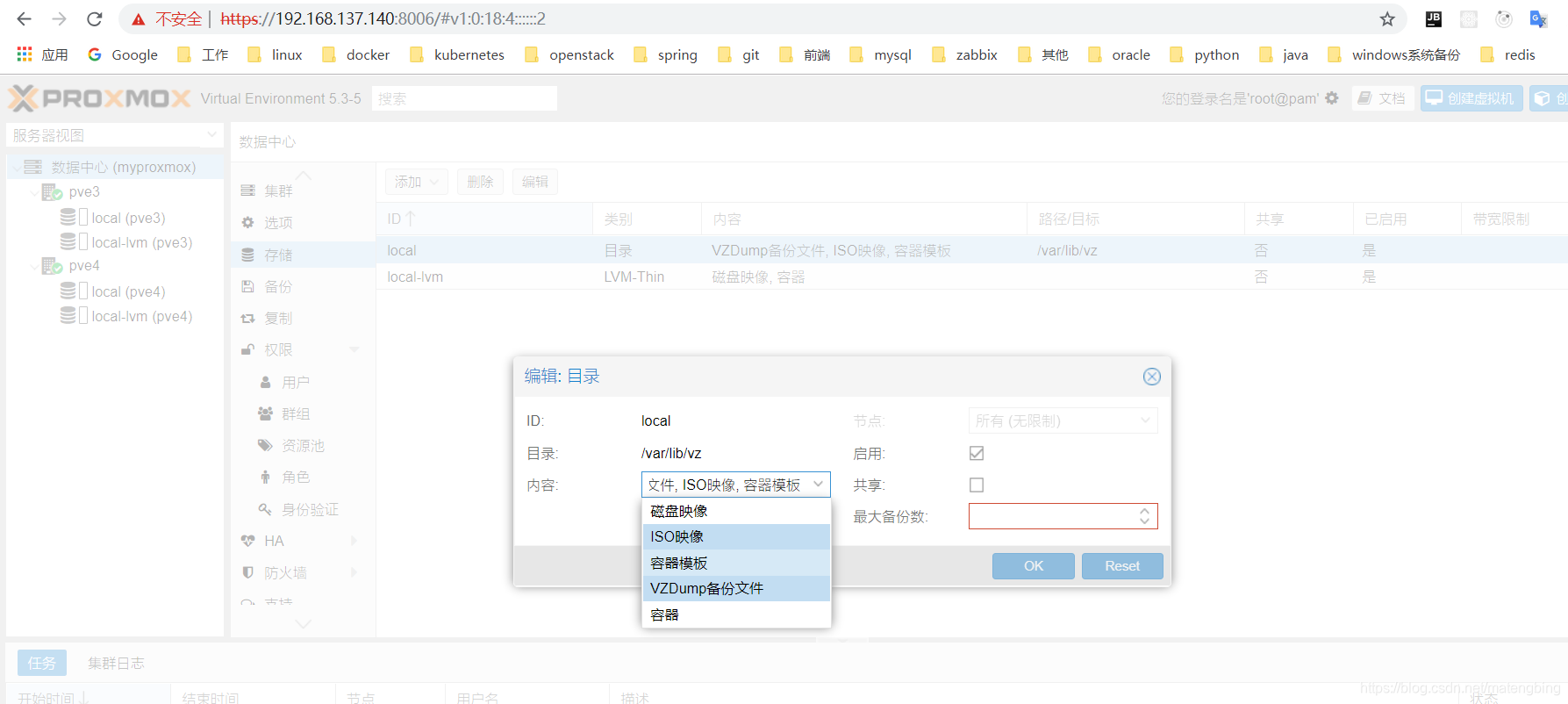Screen dimensions: 1568x704
Task: Switch to the 集群日志 tab
Action: pos(116,663)
